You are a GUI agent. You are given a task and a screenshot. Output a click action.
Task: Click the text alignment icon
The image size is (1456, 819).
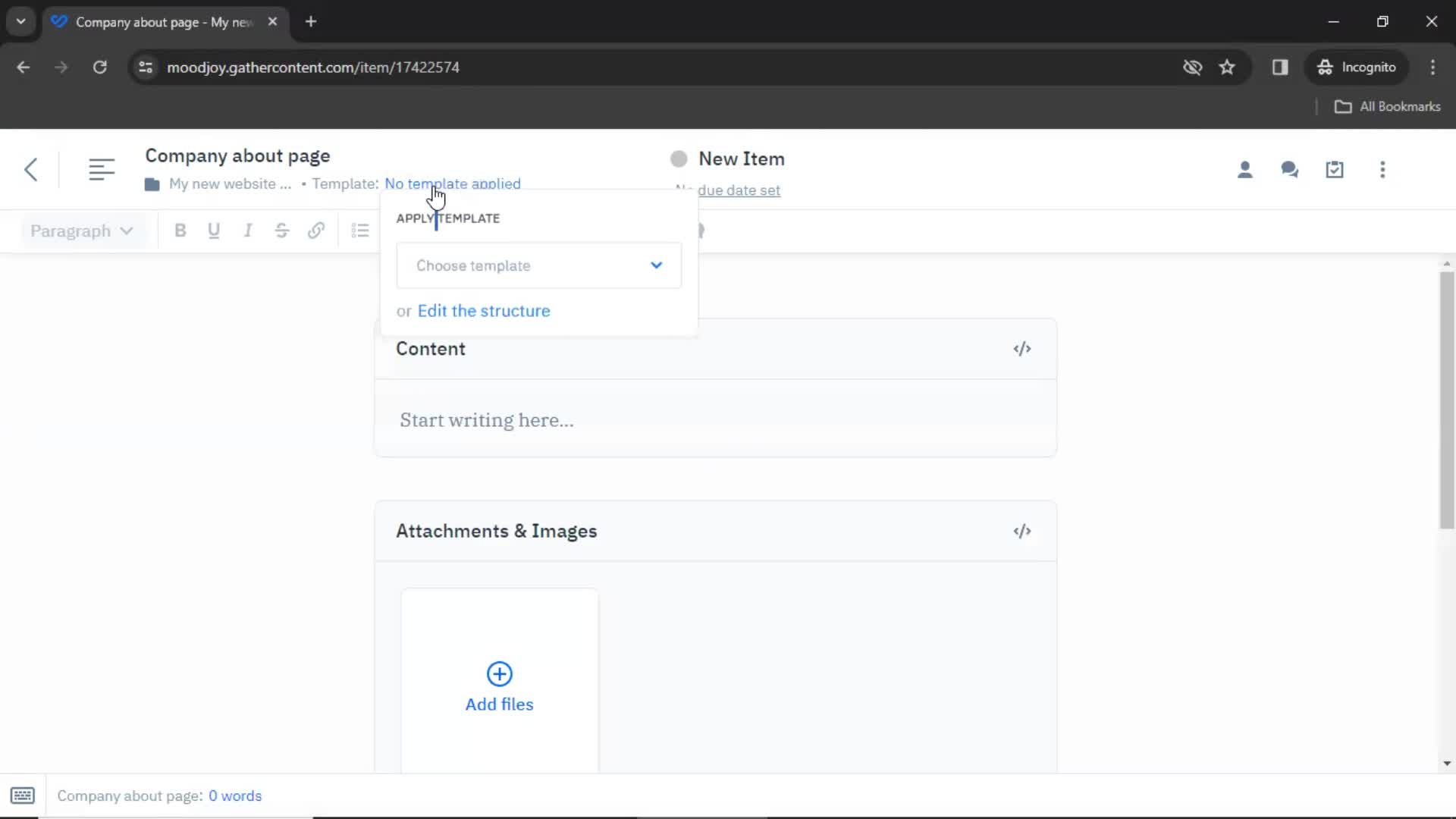pyautogui.click(x=360, y=231)
